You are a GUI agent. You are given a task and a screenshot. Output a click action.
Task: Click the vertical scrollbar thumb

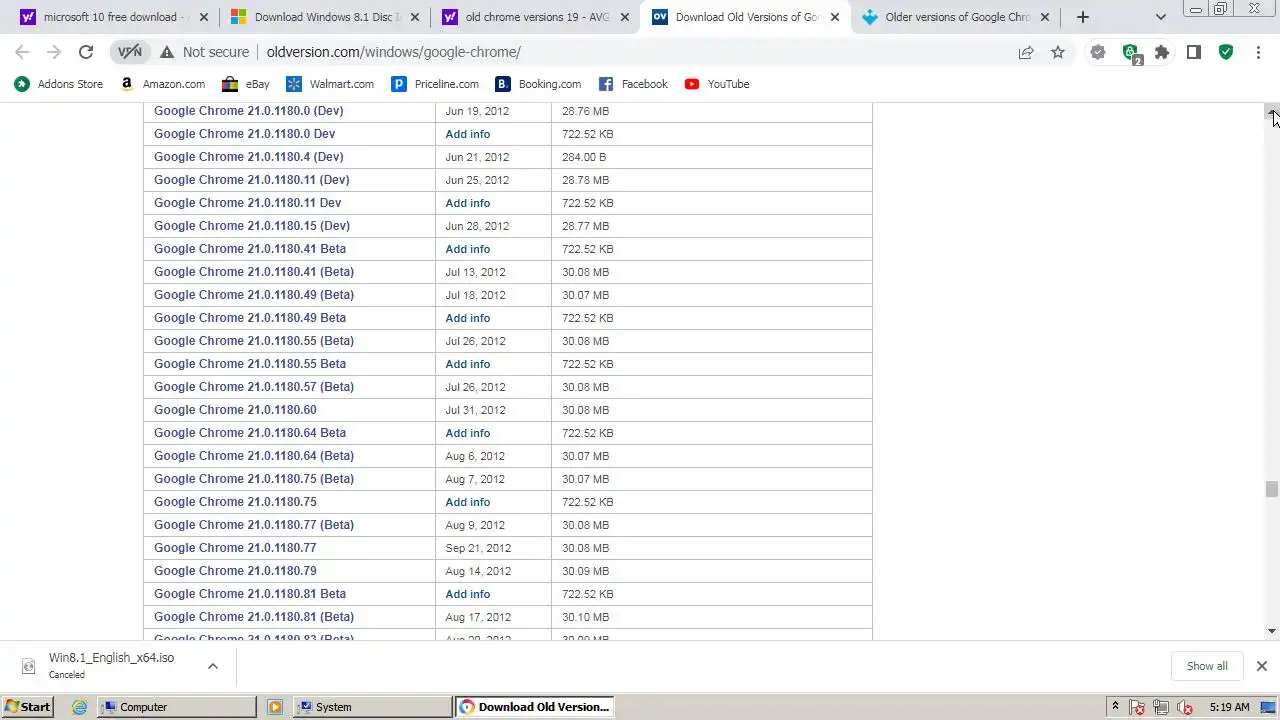point(1272,489)
